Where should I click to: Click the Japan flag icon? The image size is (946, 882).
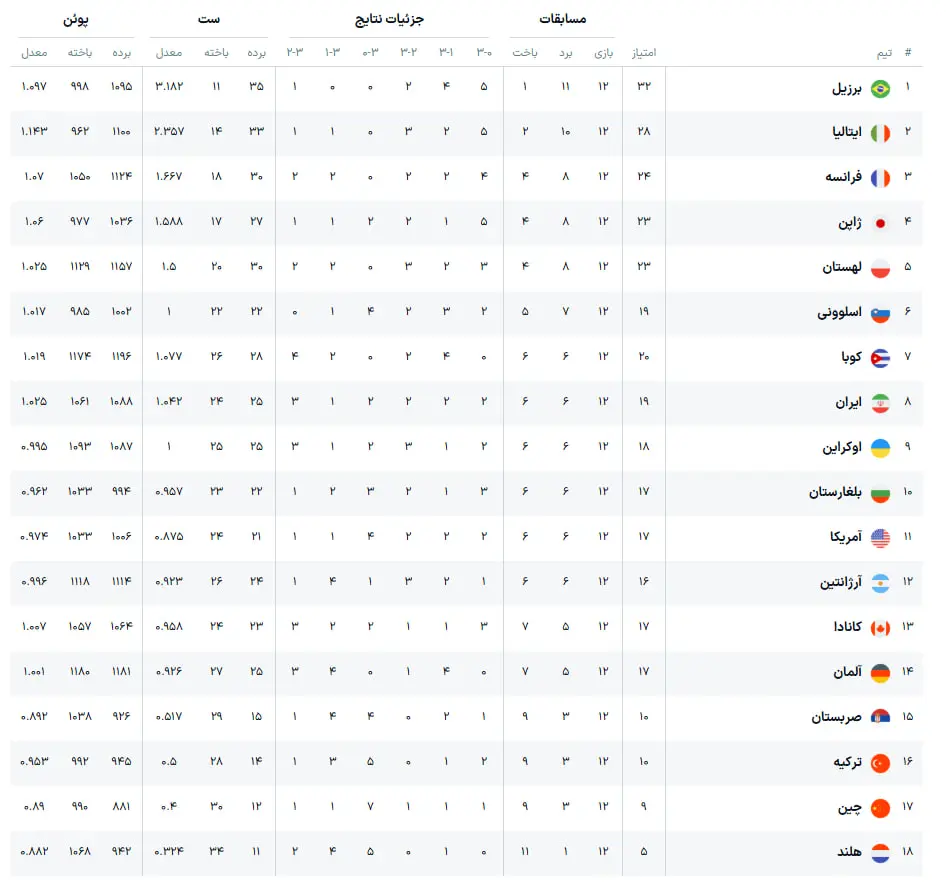pos(880,223)
